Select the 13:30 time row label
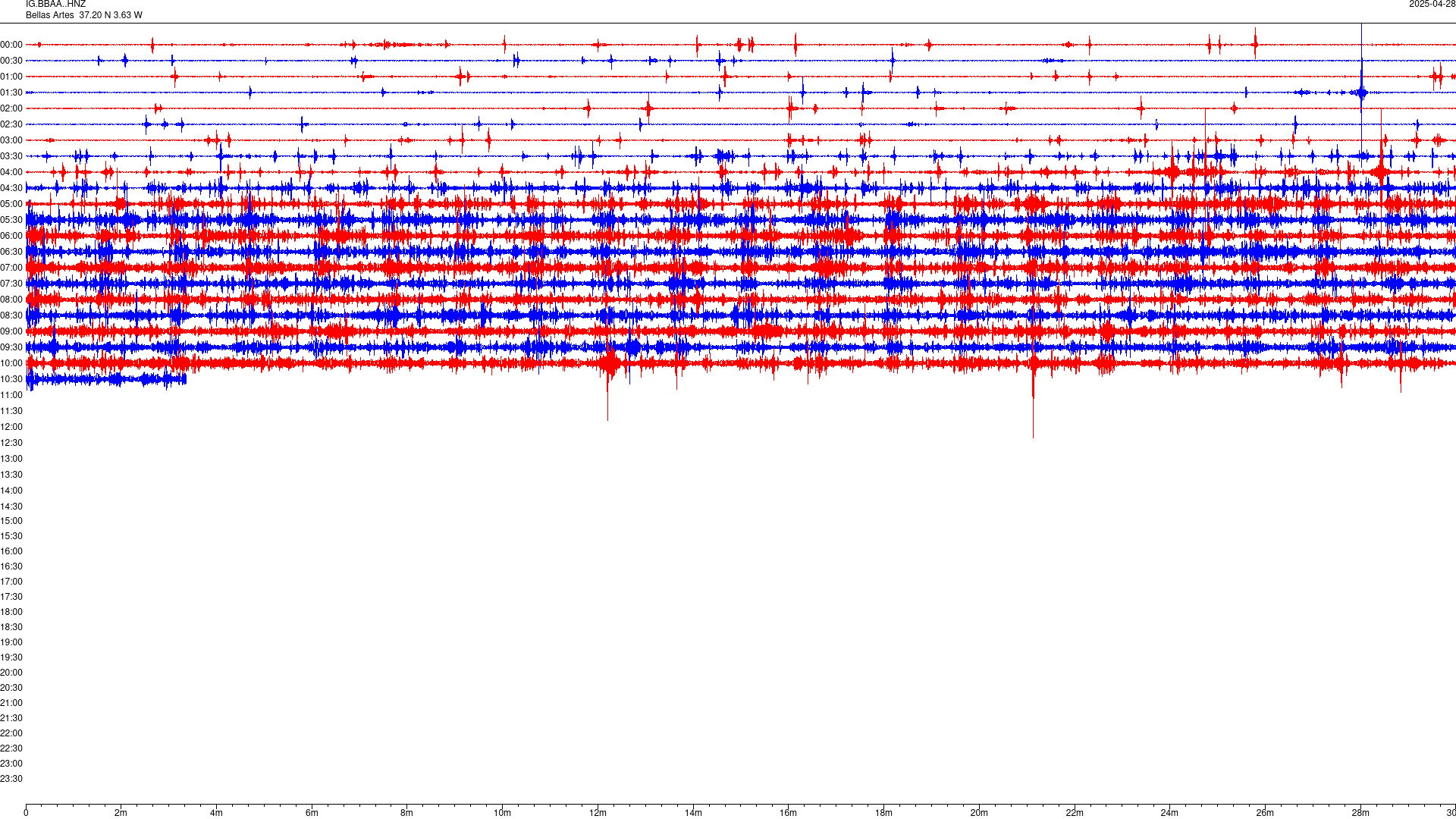Screen dimensions: 1456x819 pyautogui.click(x=11, y=475)
